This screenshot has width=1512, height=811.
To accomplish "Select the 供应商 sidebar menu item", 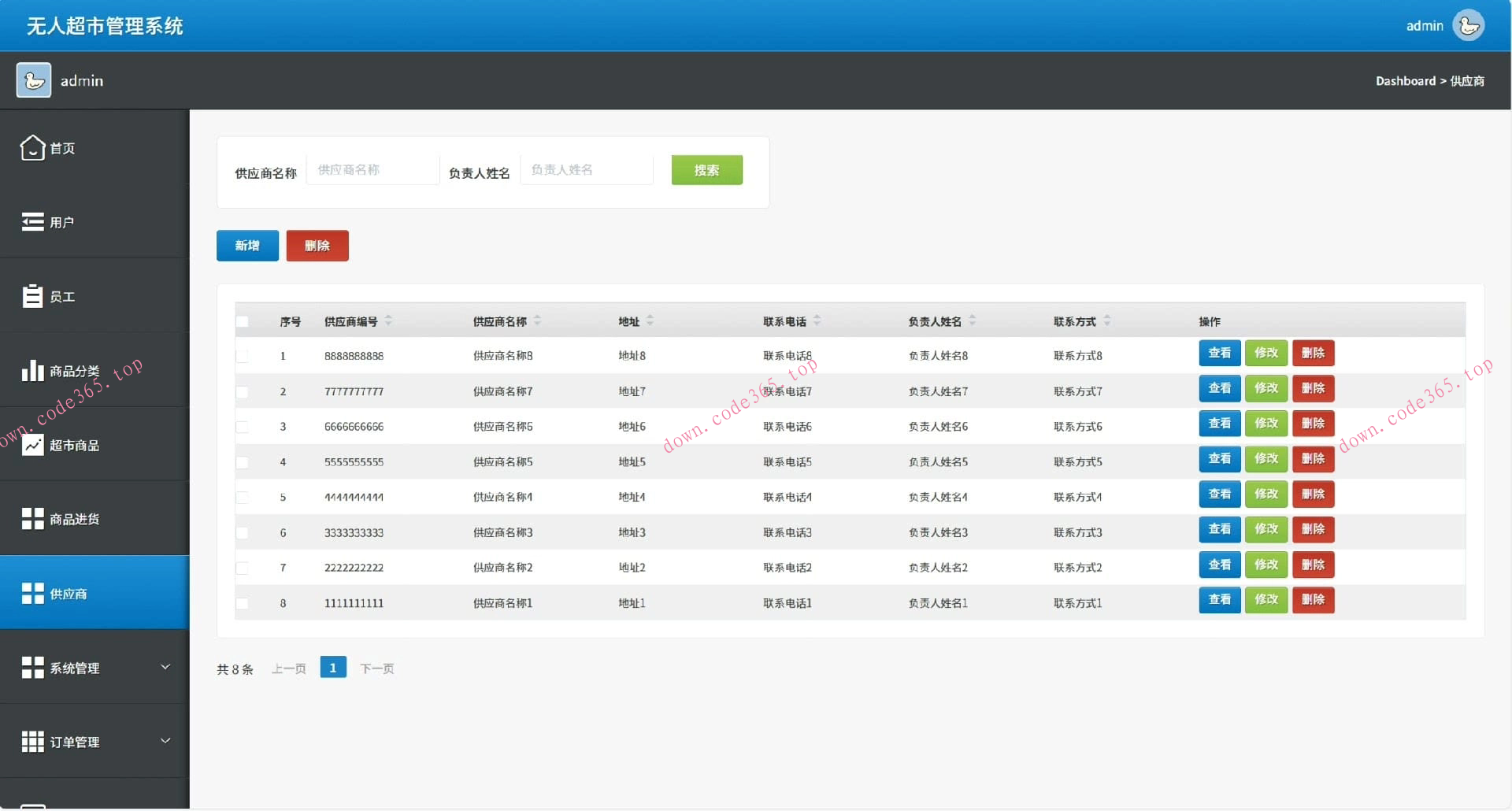I will point(94,593).
